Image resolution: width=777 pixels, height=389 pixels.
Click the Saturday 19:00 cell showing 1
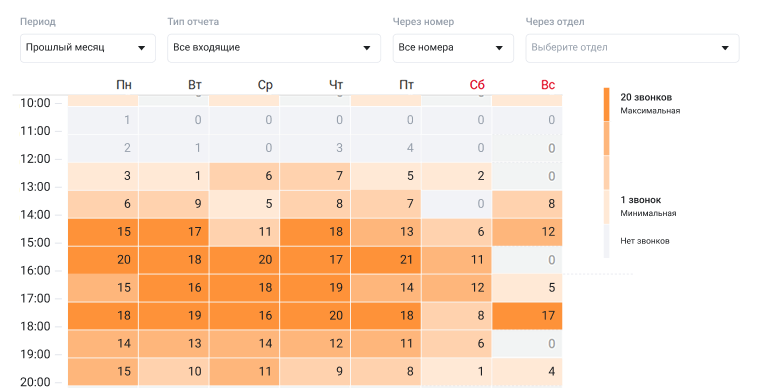pyautogui.click(x=456, y=372)
